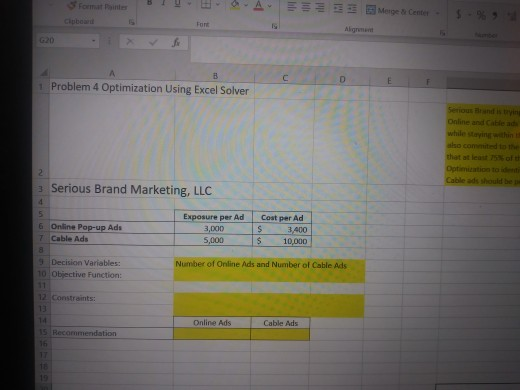Image resolution: width=520 pixels, height=390 pixels.
Task: Select the cost value 10,000
Action: [x=282, y=241]
